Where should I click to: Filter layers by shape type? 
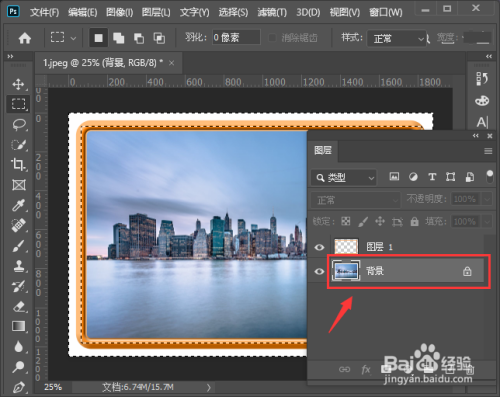coord(451,177)
